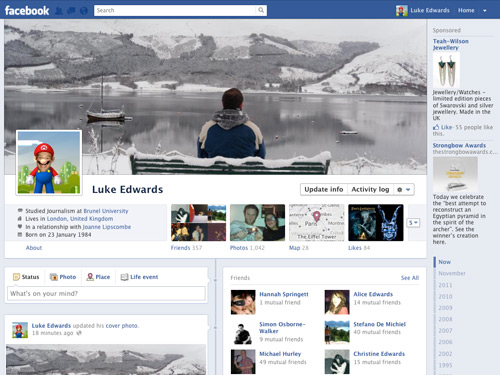The image size is (500, 375).
Task: Click Mario avatar in cover photo post
Action: click(x=20, y=330)
